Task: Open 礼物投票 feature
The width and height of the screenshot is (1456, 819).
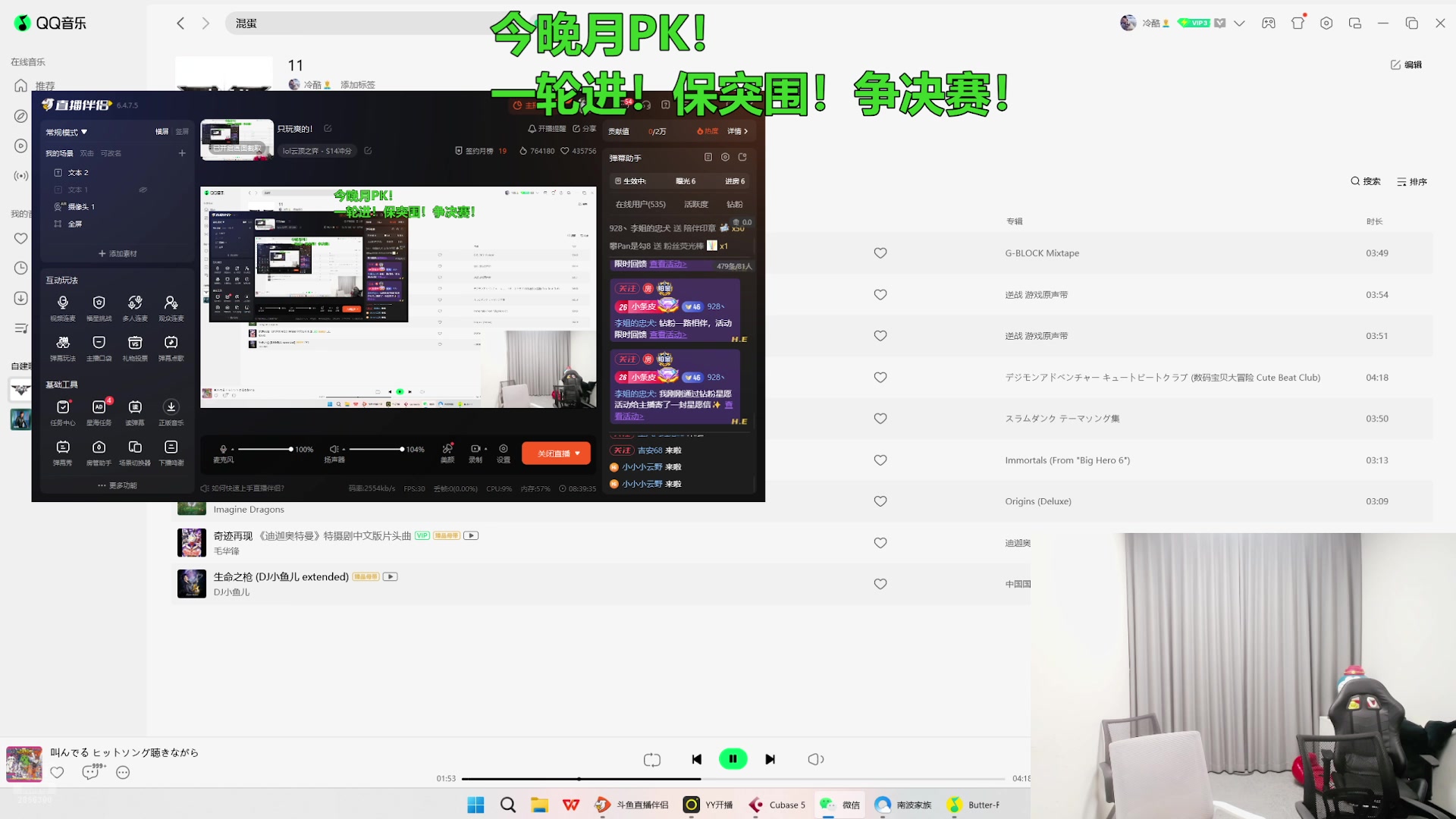Action: (x=135, y=348)
